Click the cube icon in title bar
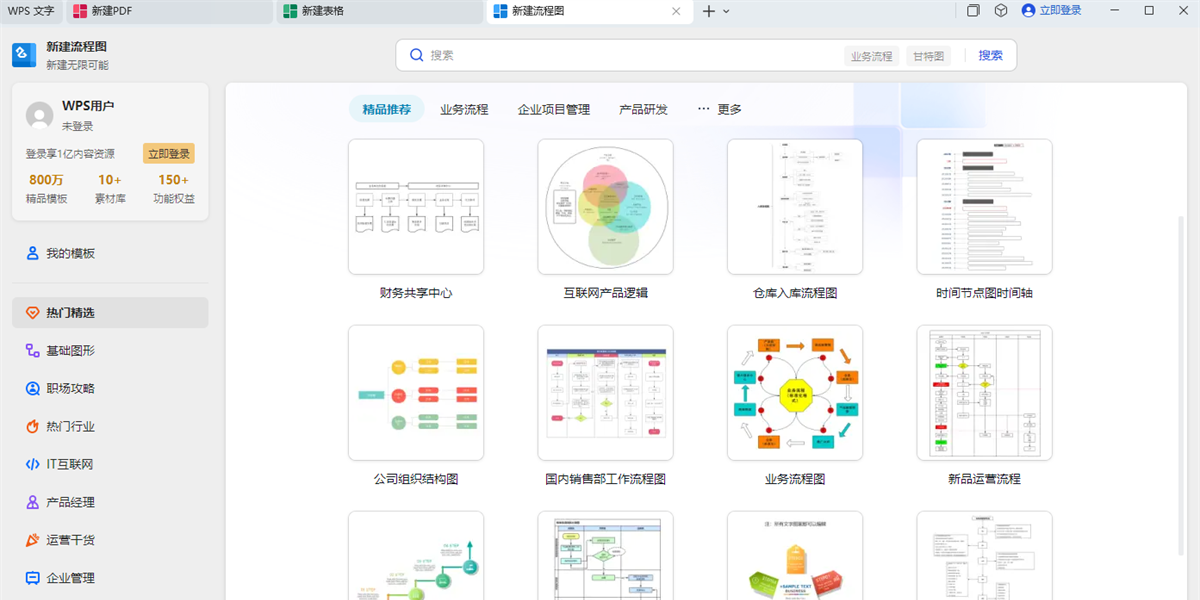This screenshot has height=600, width=1200. pos(1000,11)
